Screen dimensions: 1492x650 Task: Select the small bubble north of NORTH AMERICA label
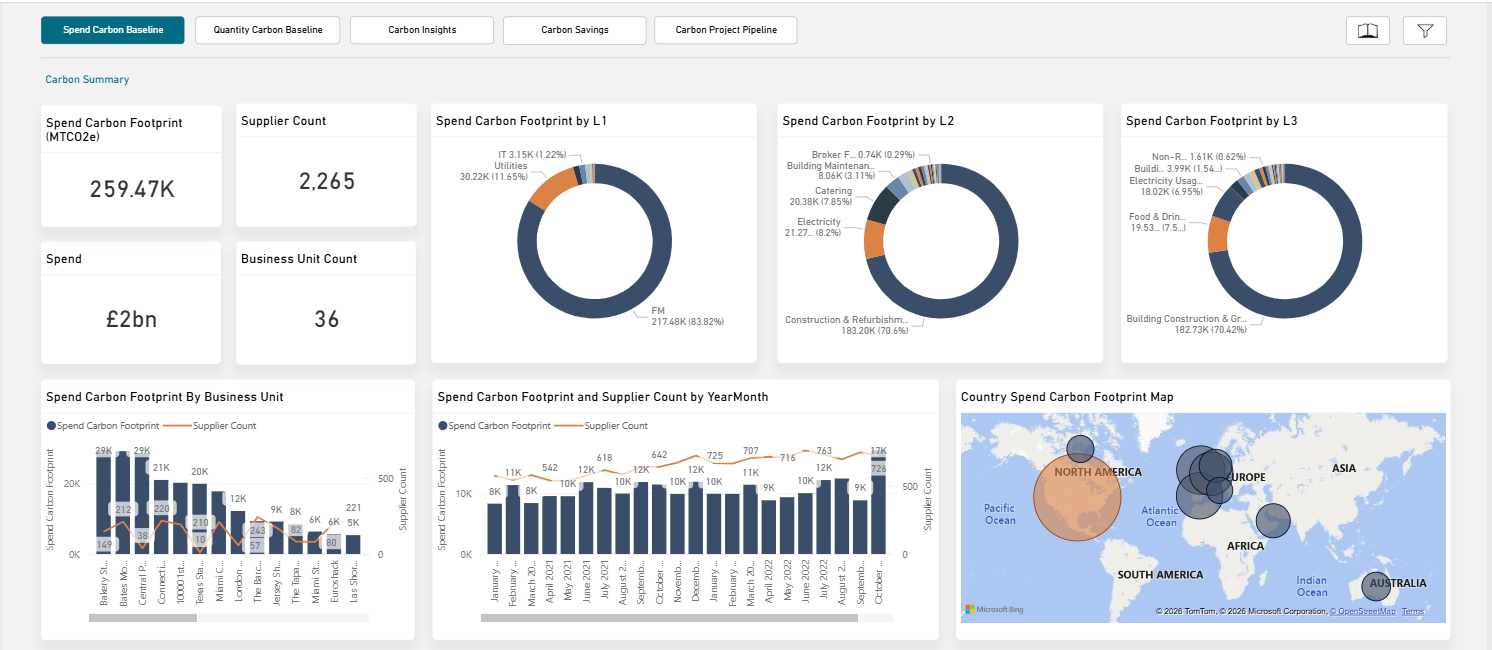[x=1080, y=450]
